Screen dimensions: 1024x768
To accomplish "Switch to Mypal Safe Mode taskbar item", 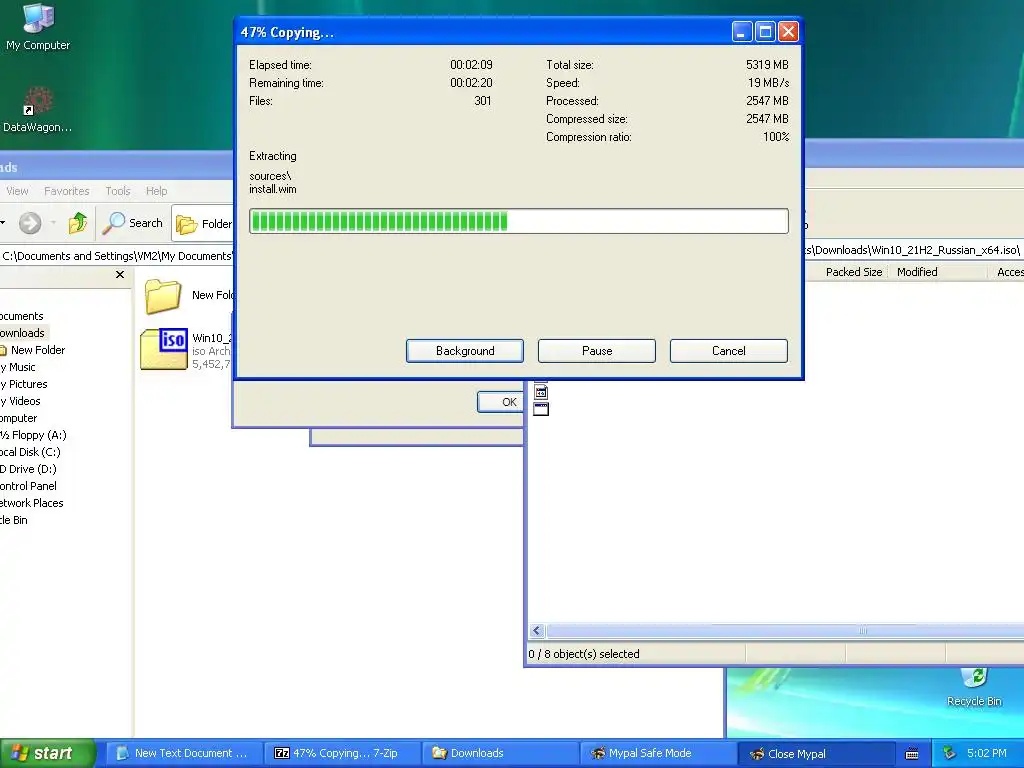I will [658, 753].
